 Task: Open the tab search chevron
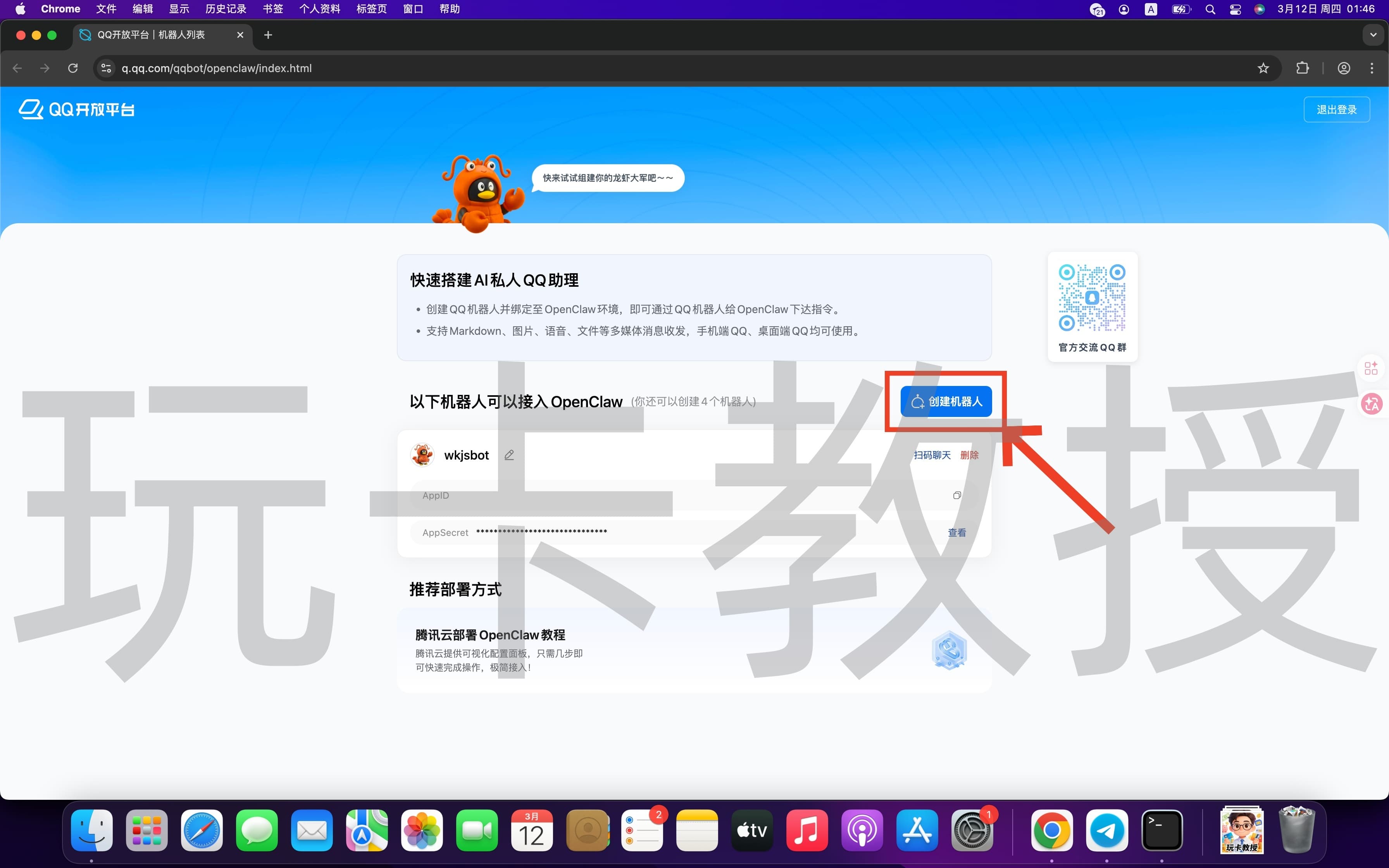tap(1373, 34)
